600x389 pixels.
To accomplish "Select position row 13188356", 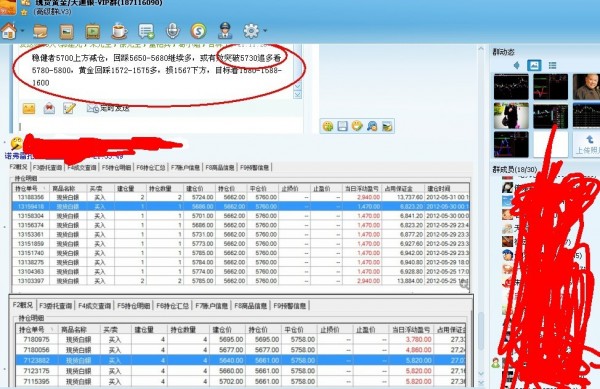I will (241, 197).
